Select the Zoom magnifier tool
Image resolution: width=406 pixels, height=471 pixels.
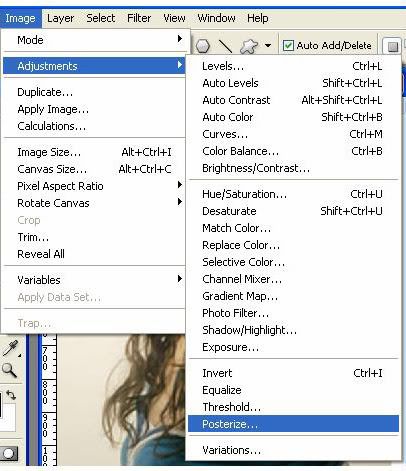click(9, 370)
